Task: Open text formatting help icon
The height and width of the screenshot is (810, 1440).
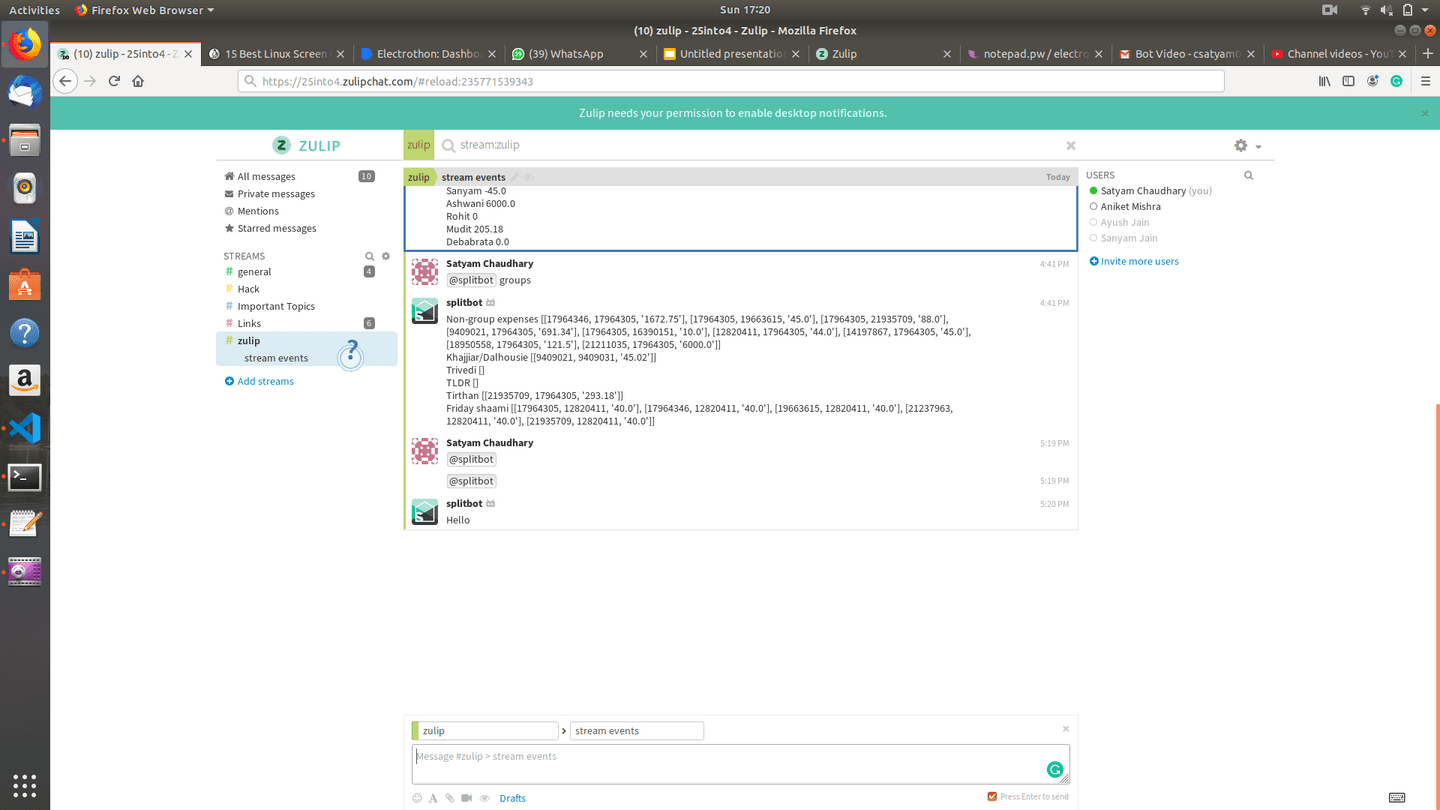Action: tap(433, 798)
